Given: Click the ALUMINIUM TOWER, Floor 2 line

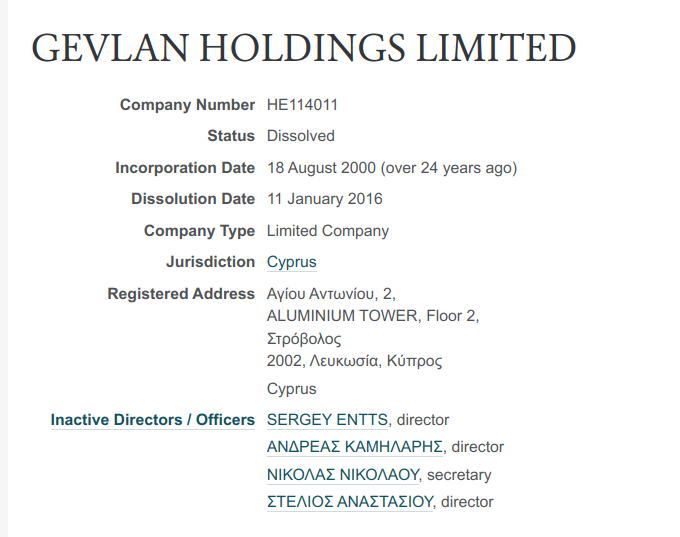Looking at the screenshot, I should tap(373, 316).
